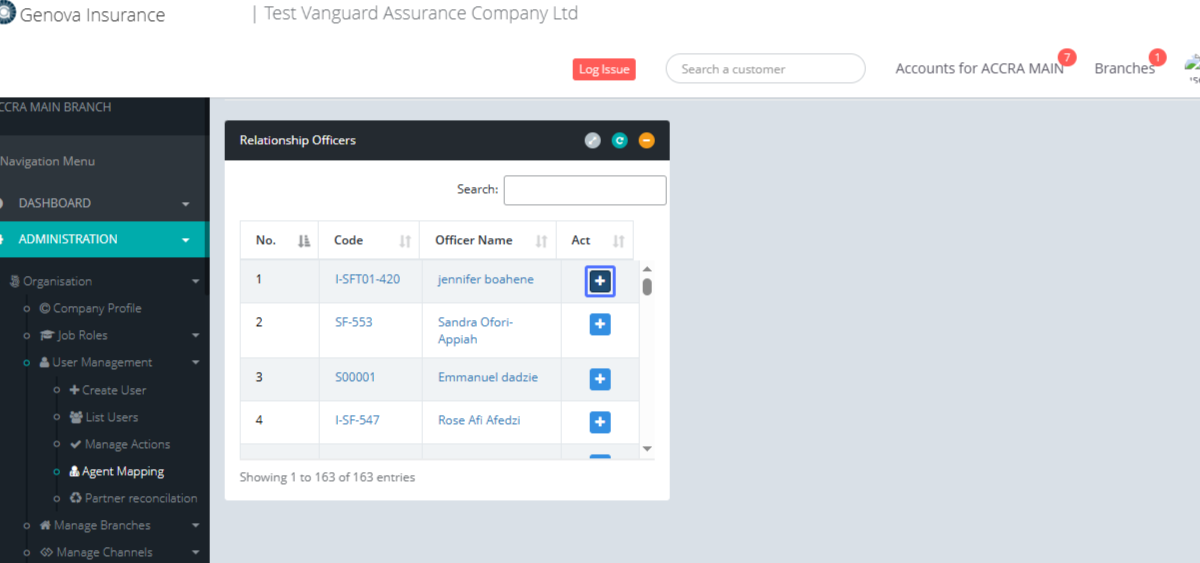
Task: Click the Log Issue button
Action: (x=604, y=69)
